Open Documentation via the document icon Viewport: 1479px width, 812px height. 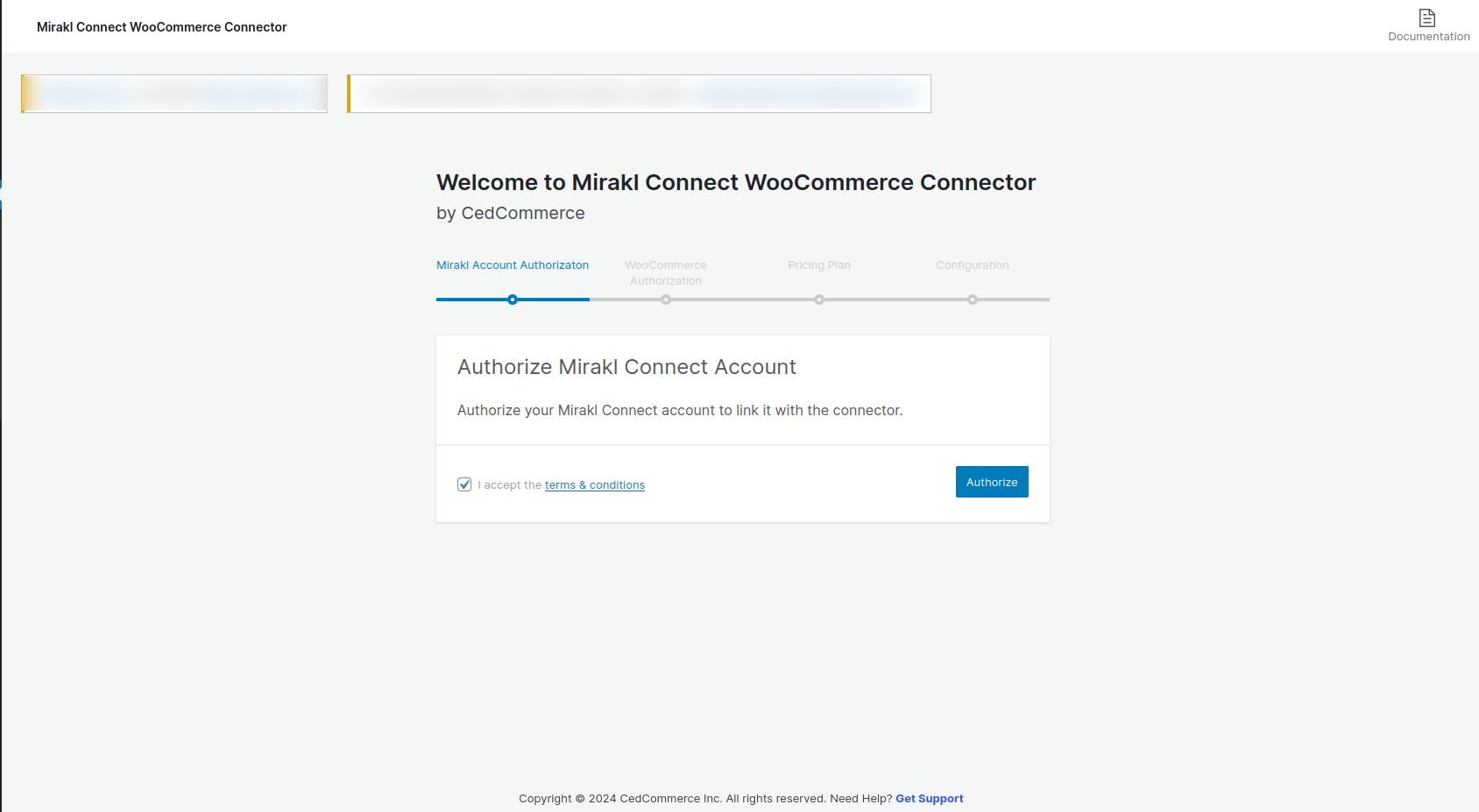(x=1427, y=18)
